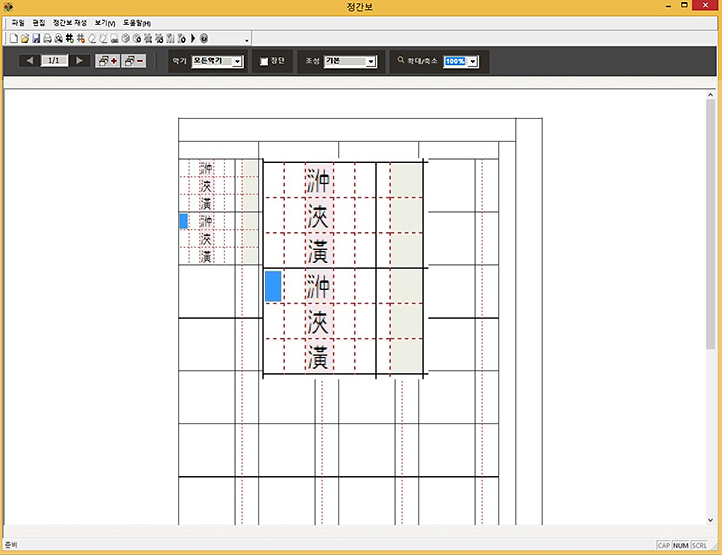Screen dimensions: 722x555
Task: Click scrollbar up arrow
Action: pyautogui.click(x=710, y=95)
